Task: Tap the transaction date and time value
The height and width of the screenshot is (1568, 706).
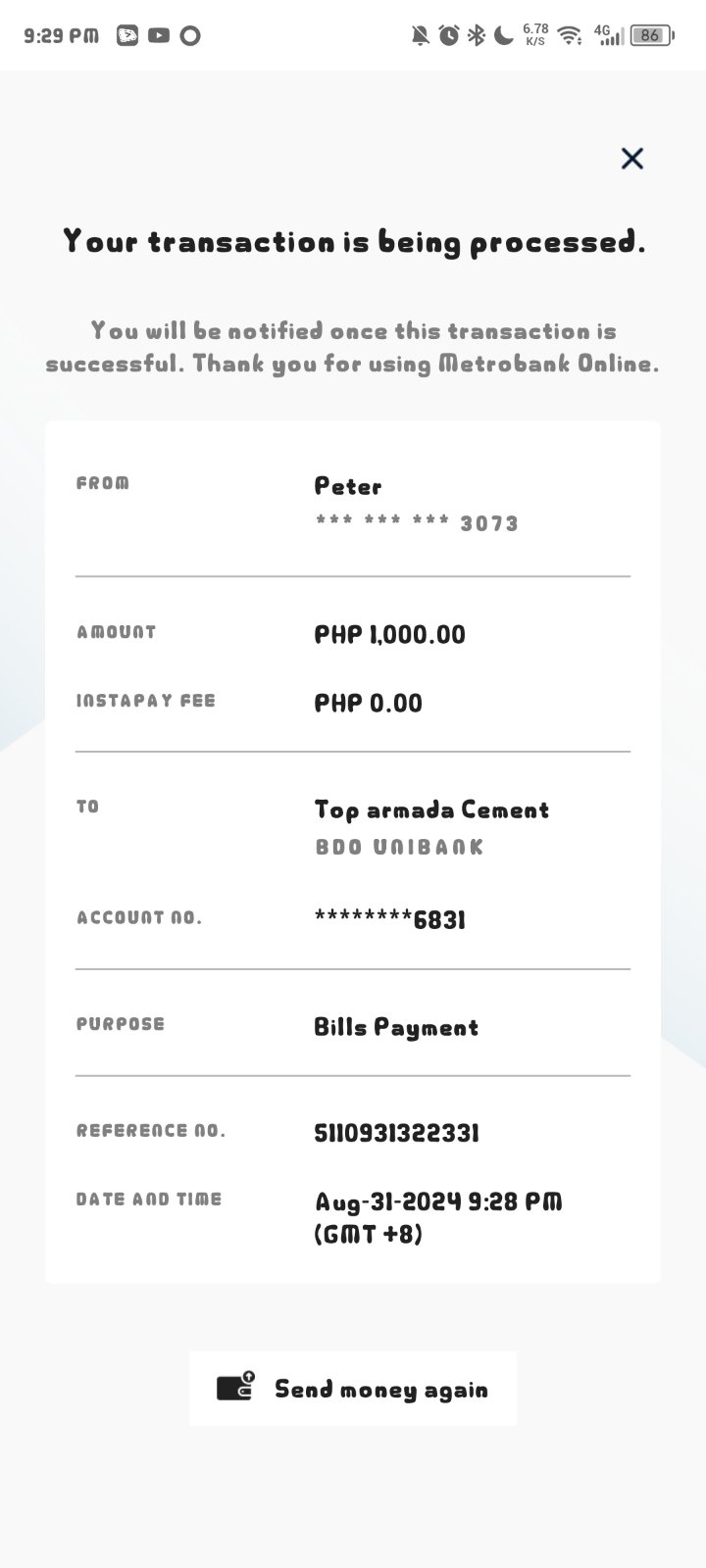Action: [437, 1217]
